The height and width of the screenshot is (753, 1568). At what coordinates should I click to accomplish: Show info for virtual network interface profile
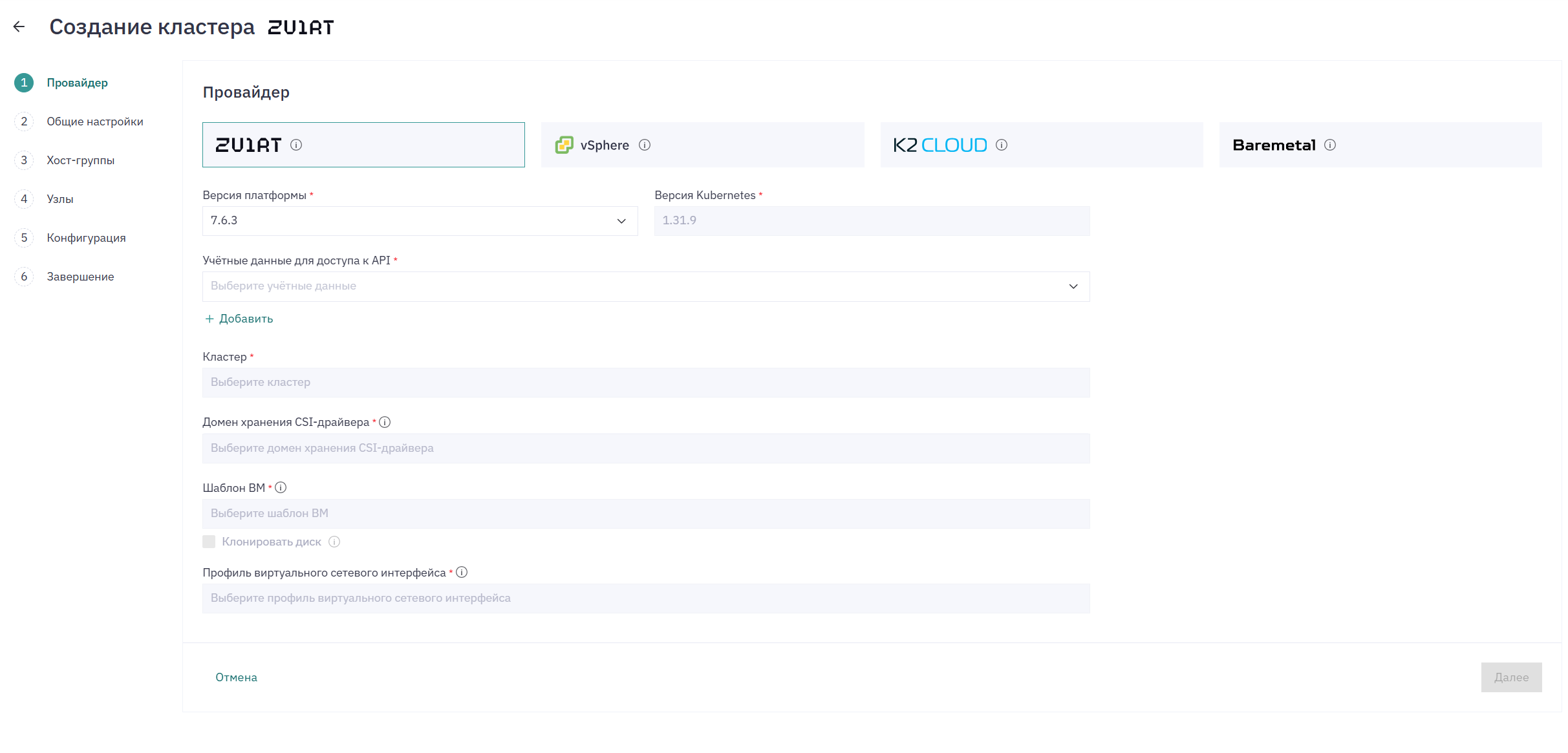pyautogui.click(x=462, y=572)
